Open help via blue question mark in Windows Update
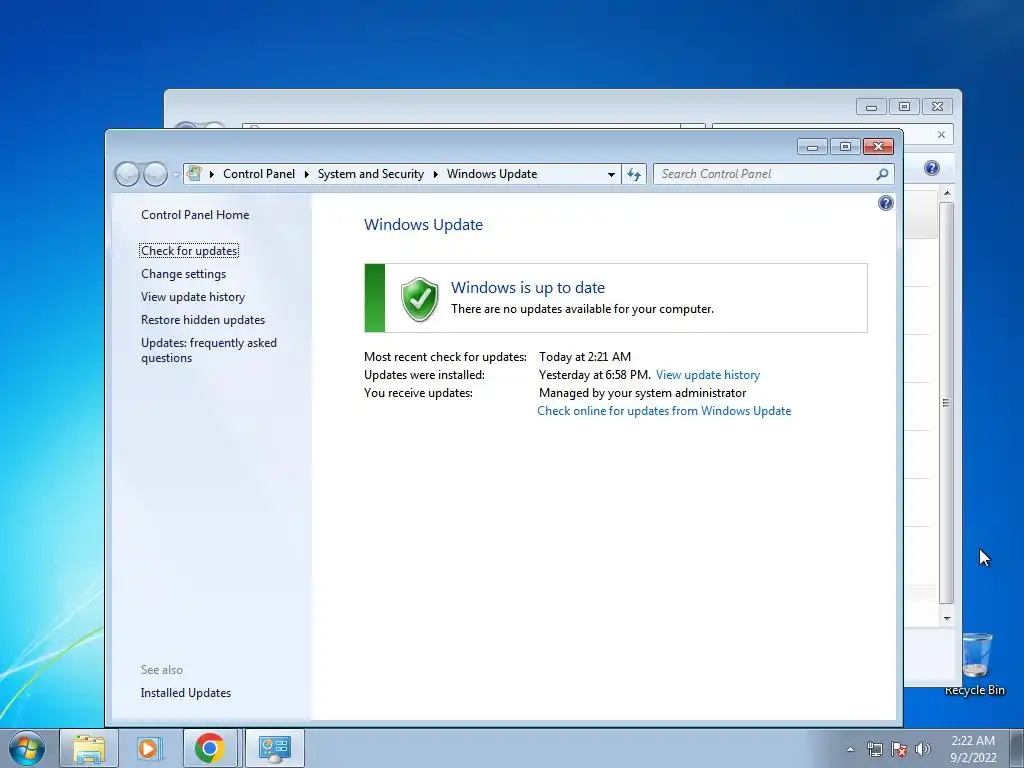This screenshot has height=768, width=1024. 886,203
